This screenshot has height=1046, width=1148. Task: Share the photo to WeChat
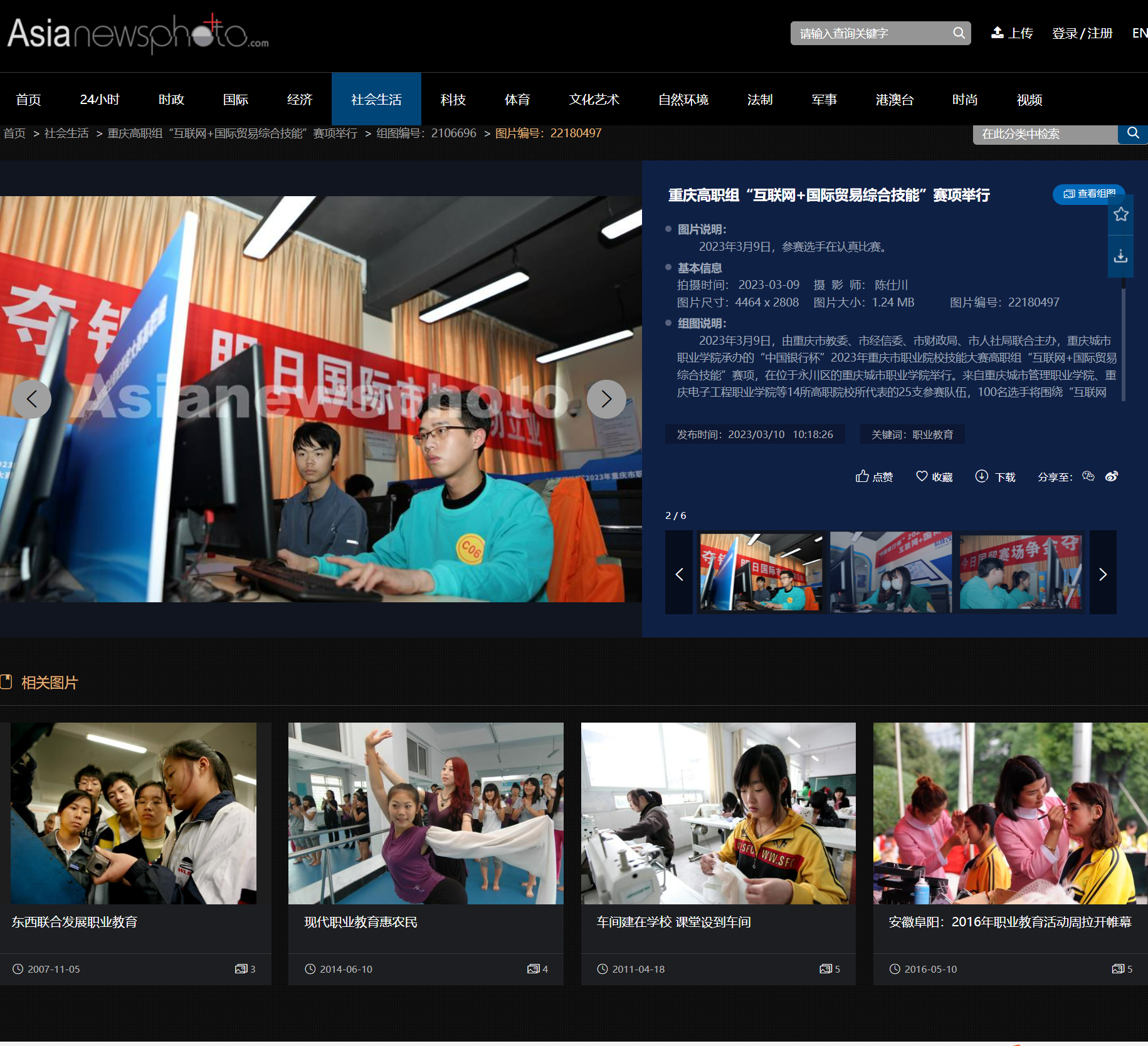click(x=1088, y=476)
